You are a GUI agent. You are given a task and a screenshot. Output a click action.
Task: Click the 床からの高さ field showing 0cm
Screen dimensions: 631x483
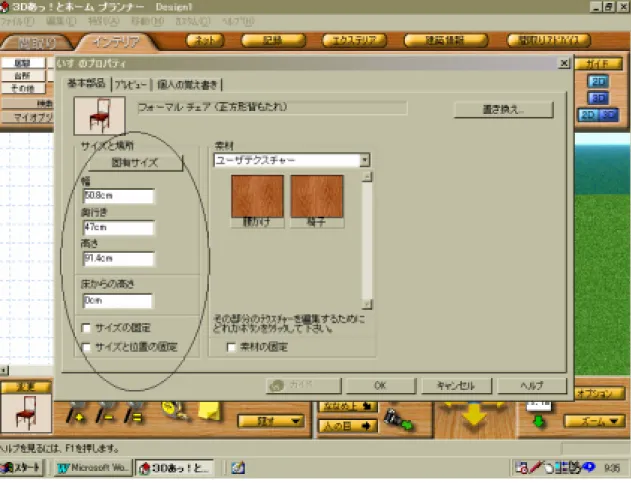118,301
